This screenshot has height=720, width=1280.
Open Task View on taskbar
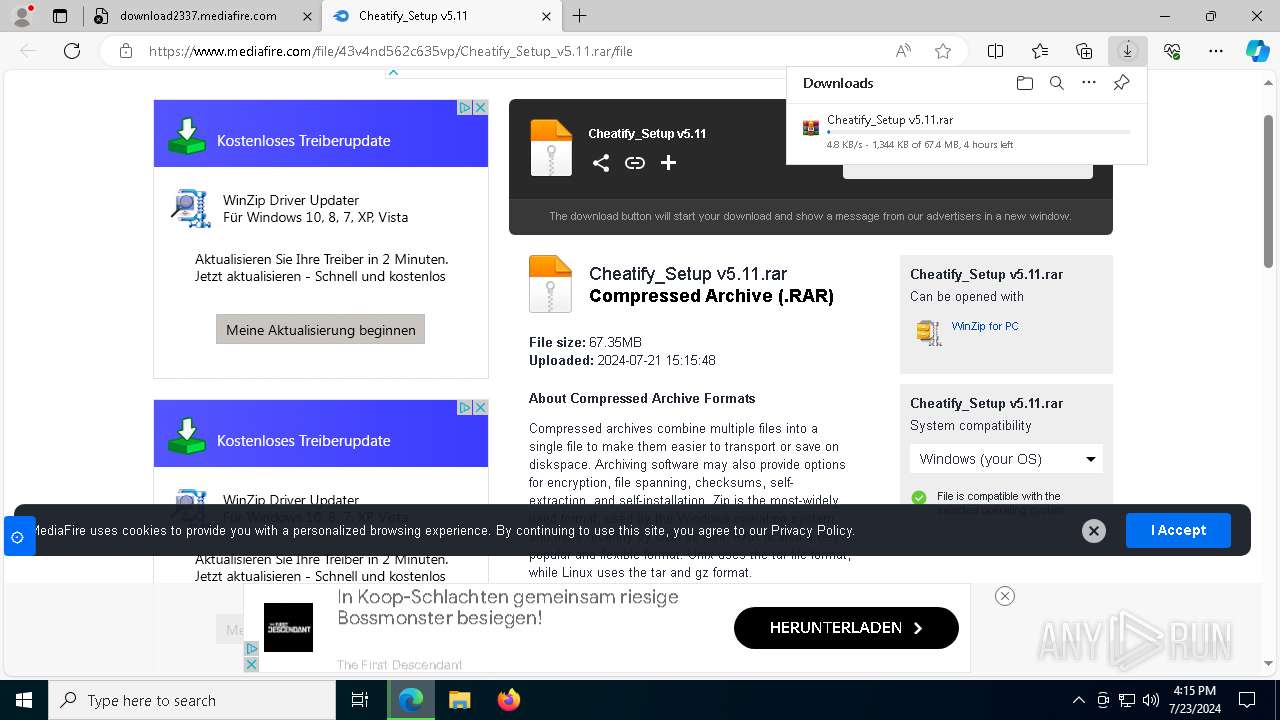360,700
